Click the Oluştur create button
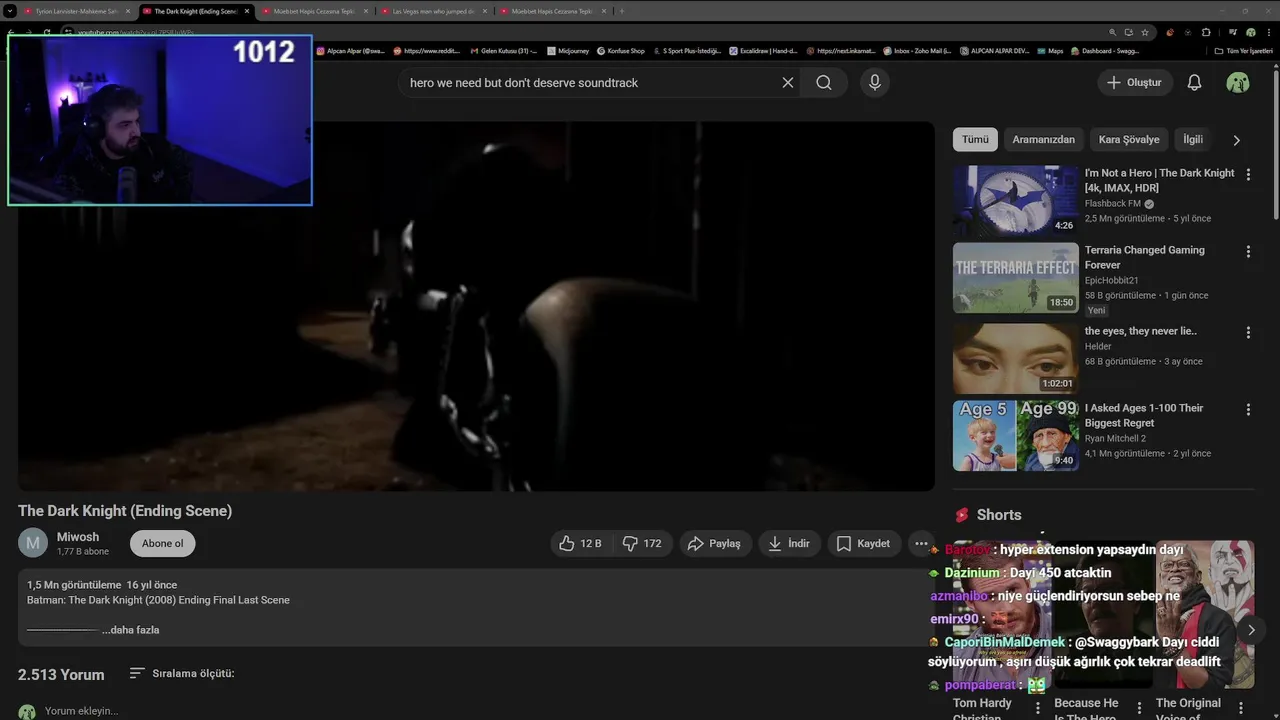Viewport: 1280px width, 720px height. (1135, 83)
